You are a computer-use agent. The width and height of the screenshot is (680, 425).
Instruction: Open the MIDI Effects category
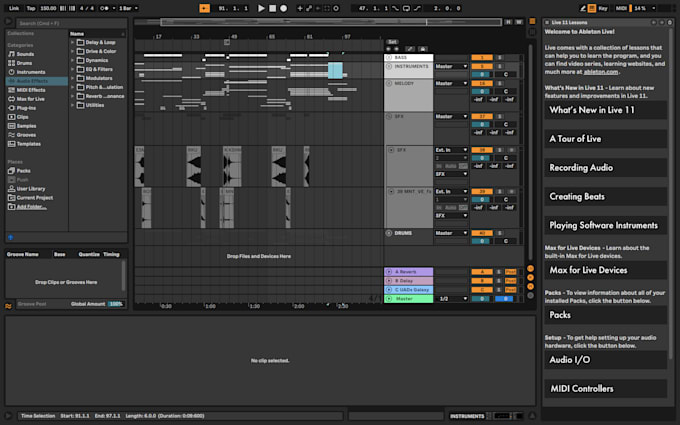pyautogui.click(x=31, y=90)
